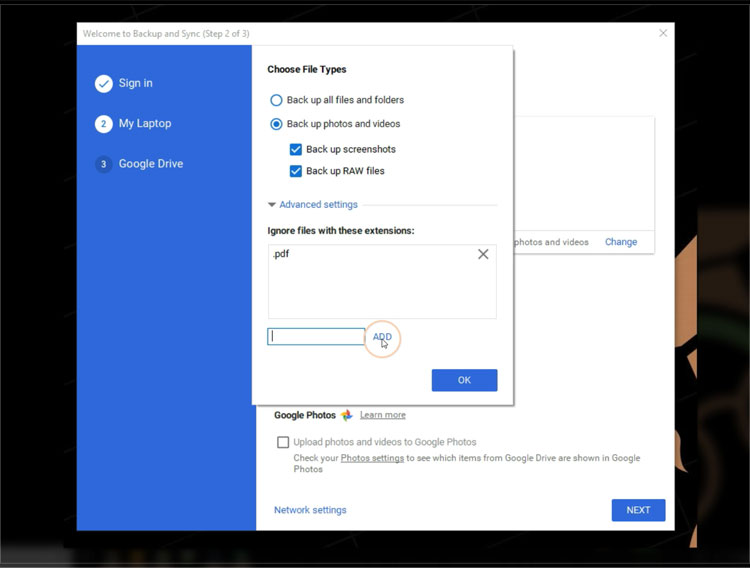Uncheck Back up RAW files

click(296, 171)
